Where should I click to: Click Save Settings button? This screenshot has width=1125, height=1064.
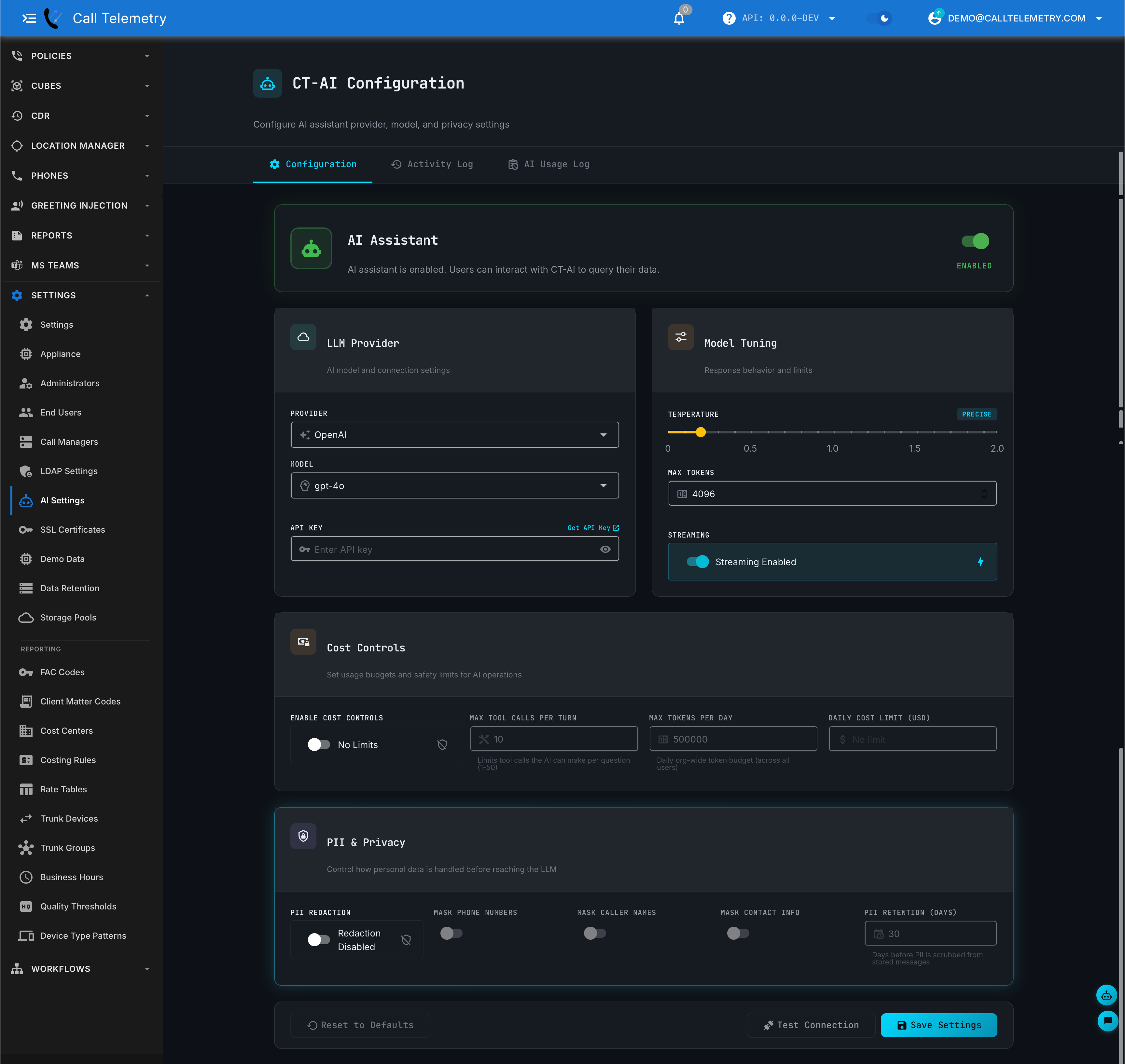tap(938, 1025)
